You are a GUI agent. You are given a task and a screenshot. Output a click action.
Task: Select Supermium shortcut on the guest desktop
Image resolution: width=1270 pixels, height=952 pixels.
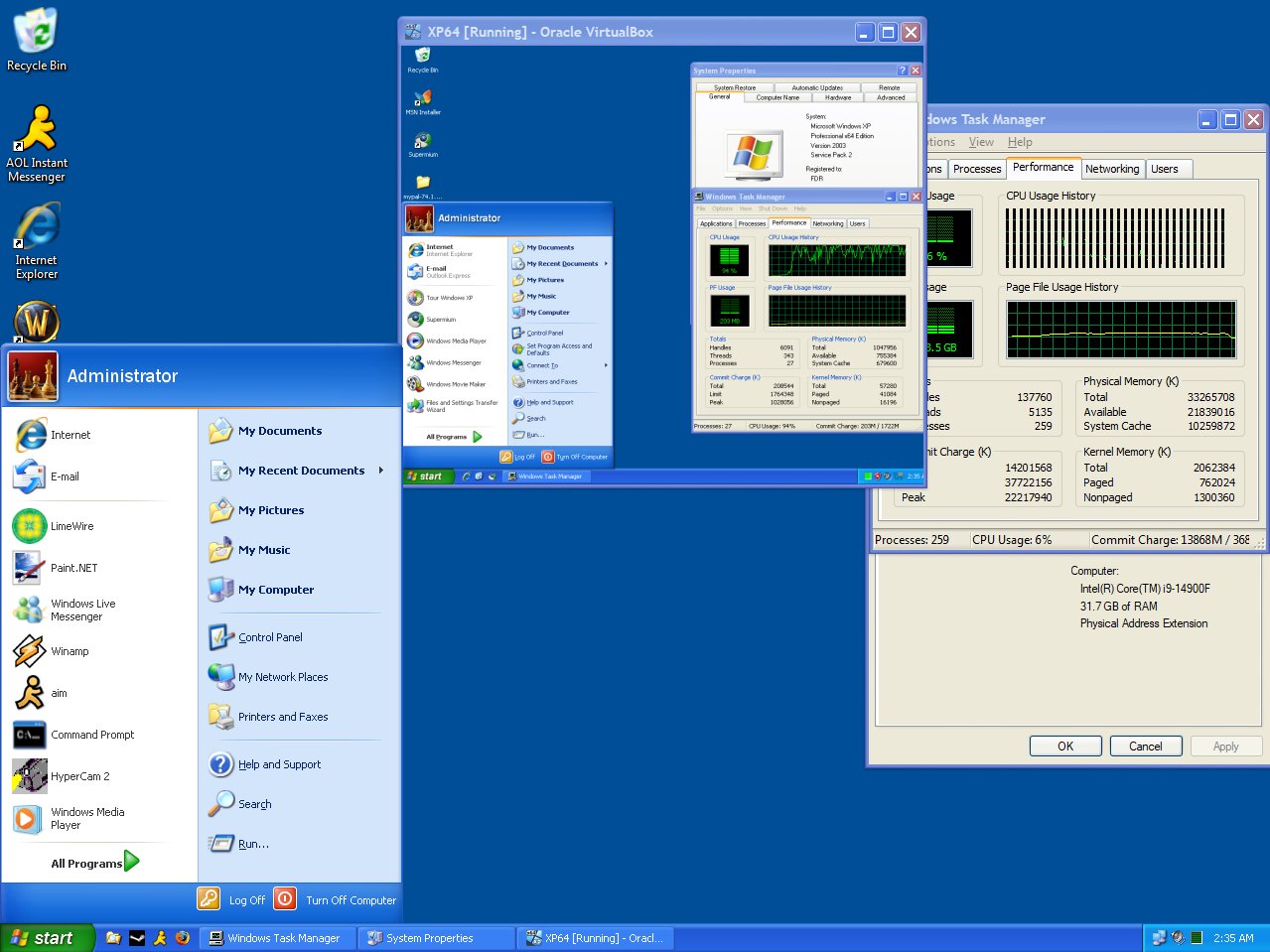tap(423, 145)
